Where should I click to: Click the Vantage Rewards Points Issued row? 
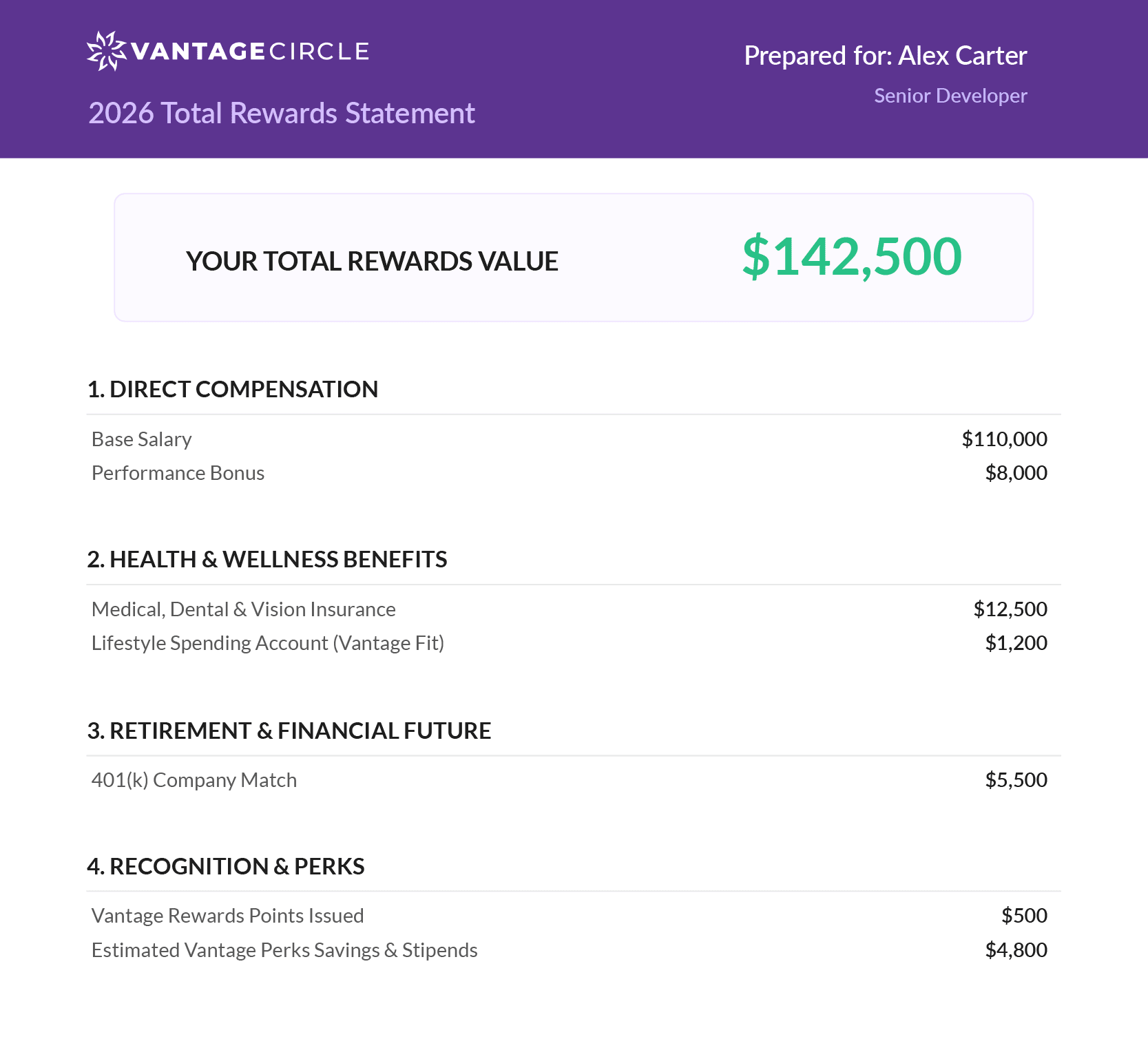click(x=228, y=916)
